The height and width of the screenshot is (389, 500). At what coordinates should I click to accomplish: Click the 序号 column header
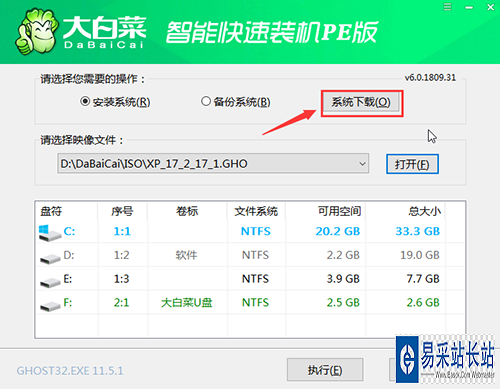[x=122, y=211]
